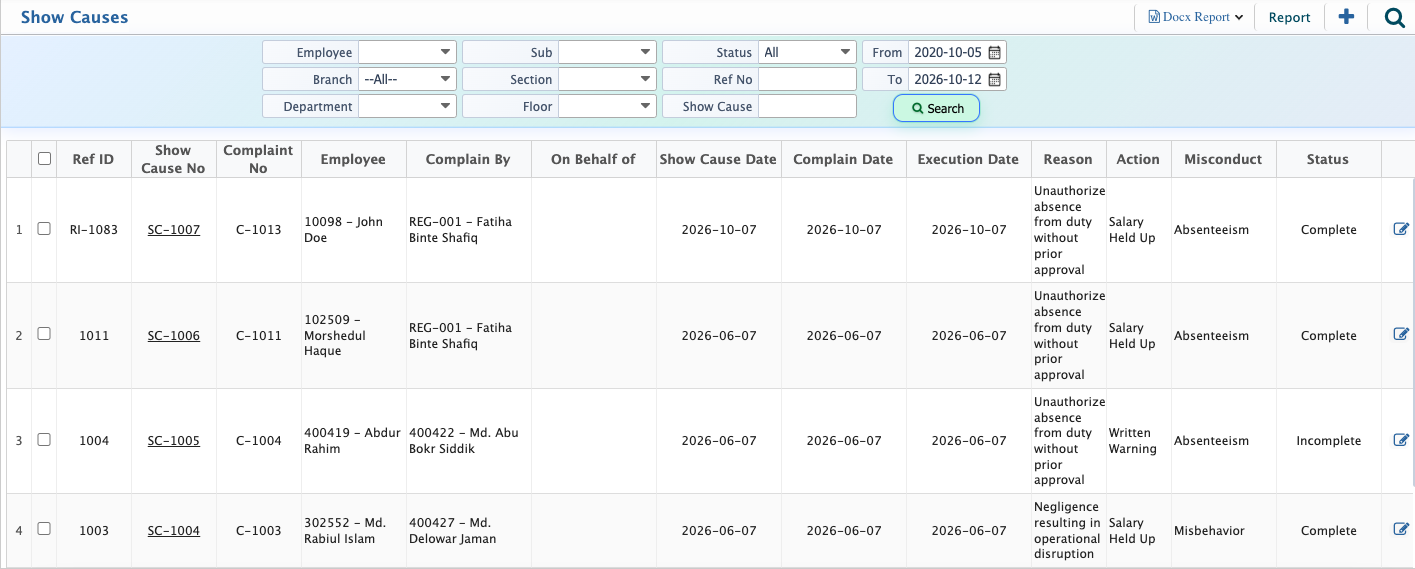Click the Incomplete status in SC-1005 row
1415x569 pixels.
[x=1328, y=441]
